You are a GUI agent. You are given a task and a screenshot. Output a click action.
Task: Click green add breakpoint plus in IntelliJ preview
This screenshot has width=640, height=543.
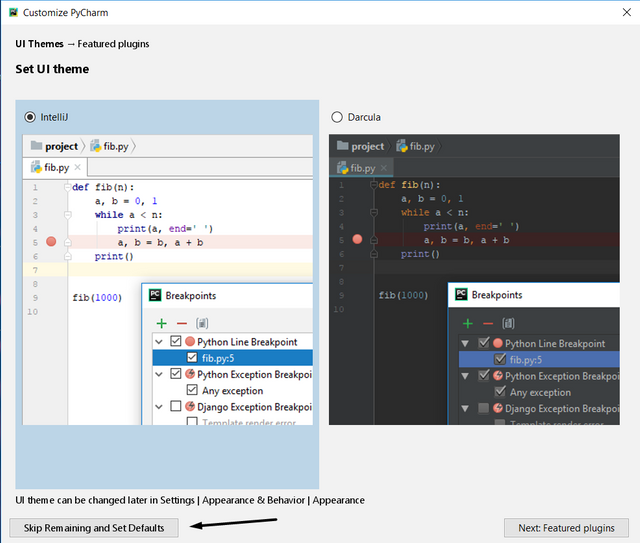(x=162, y=323)
